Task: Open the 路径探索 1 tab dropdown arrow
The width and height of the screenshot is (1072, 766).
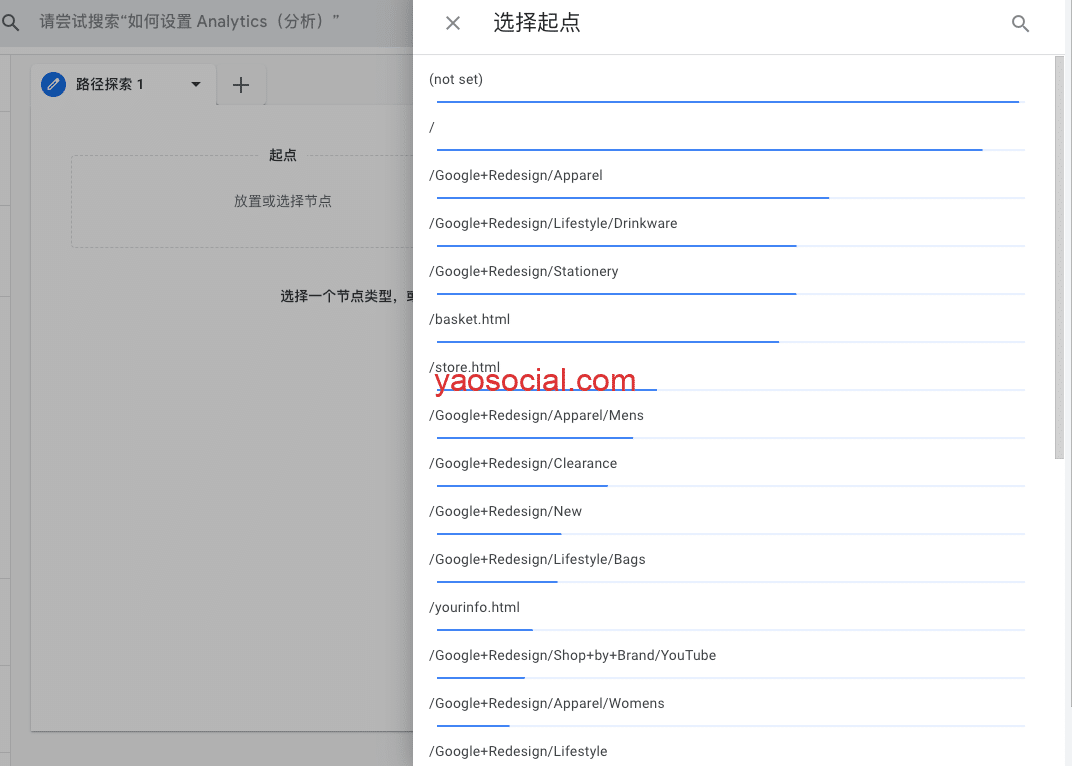Action: pyautogui.click(x=196, y=85)
